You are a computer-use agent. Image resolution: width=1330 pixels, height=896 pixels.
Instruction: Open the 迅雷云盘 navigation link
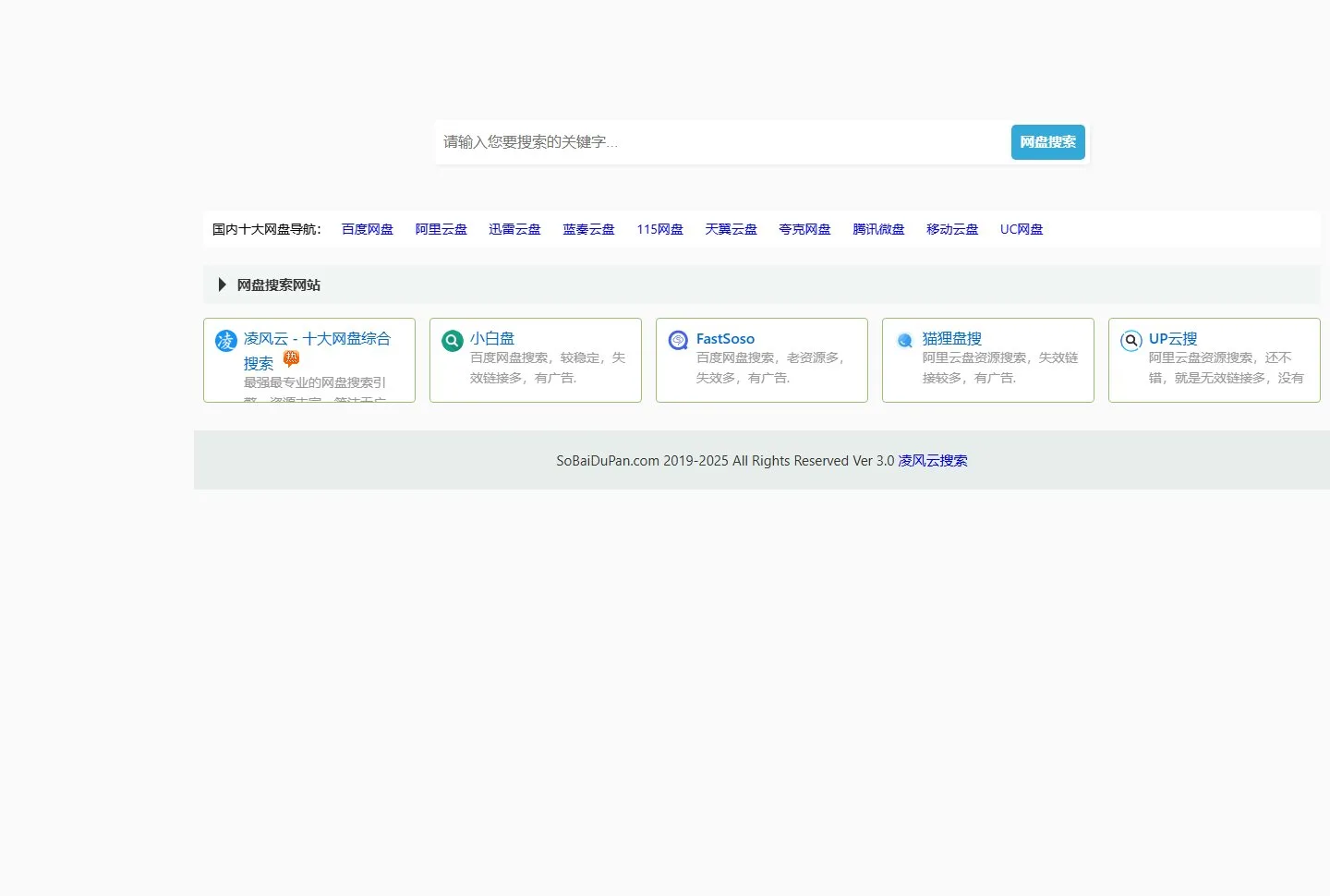click(515, 229)
